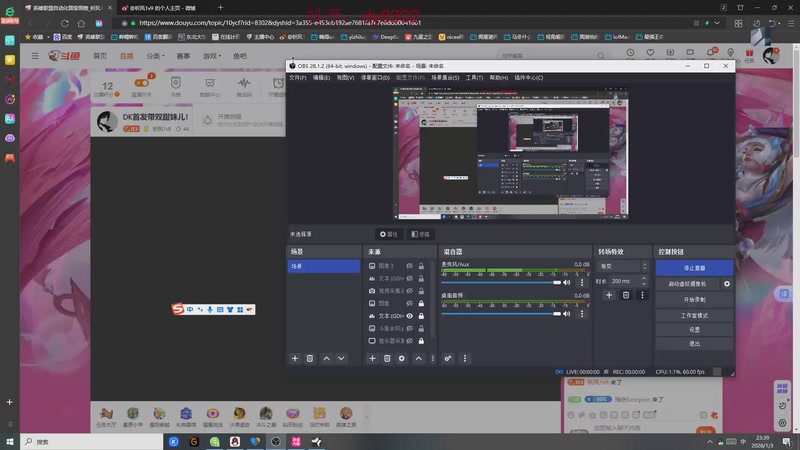Open the Sources panel overflow dots menu

(433, 359)
